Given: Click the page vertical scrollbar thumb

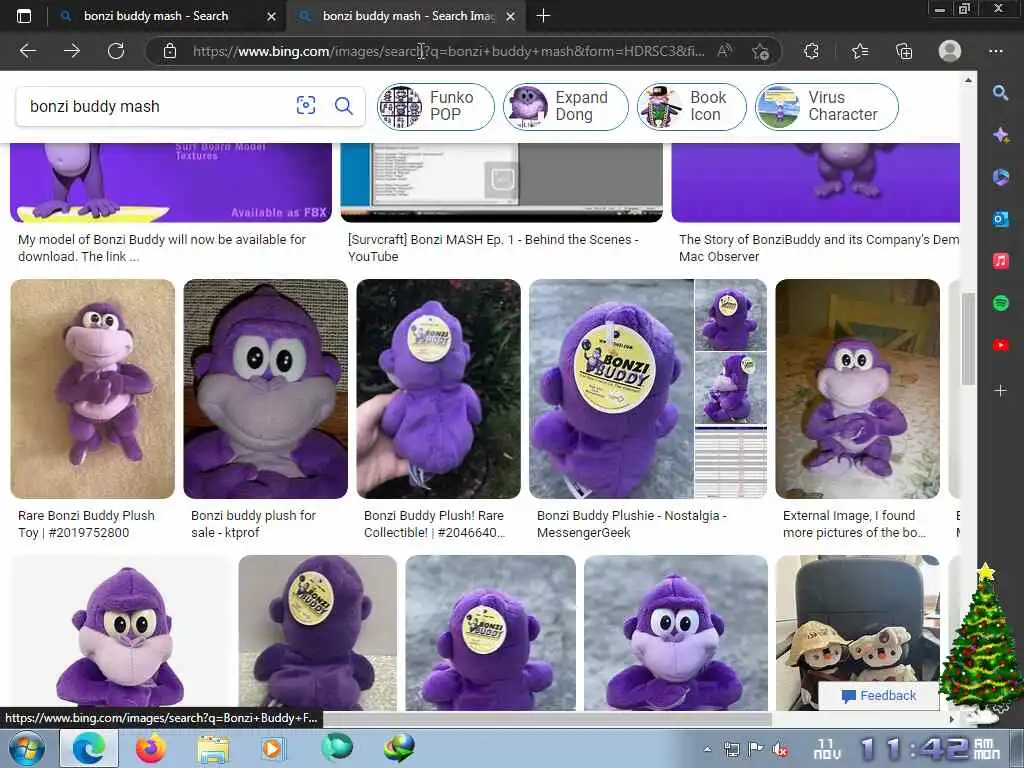Looking at the screenshot, I should point(968,338).
